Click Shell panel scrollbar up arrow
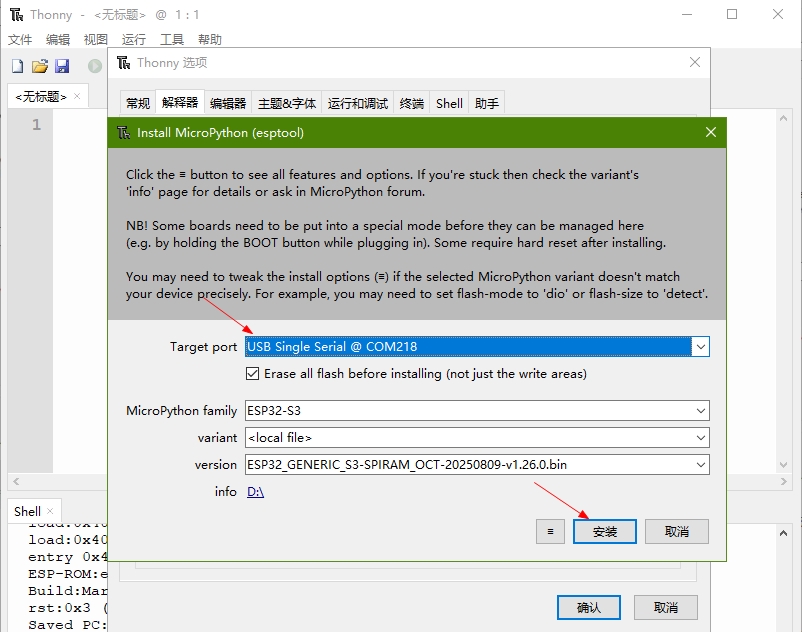This screenshot has height=632, width=802. tap(783, 533)
